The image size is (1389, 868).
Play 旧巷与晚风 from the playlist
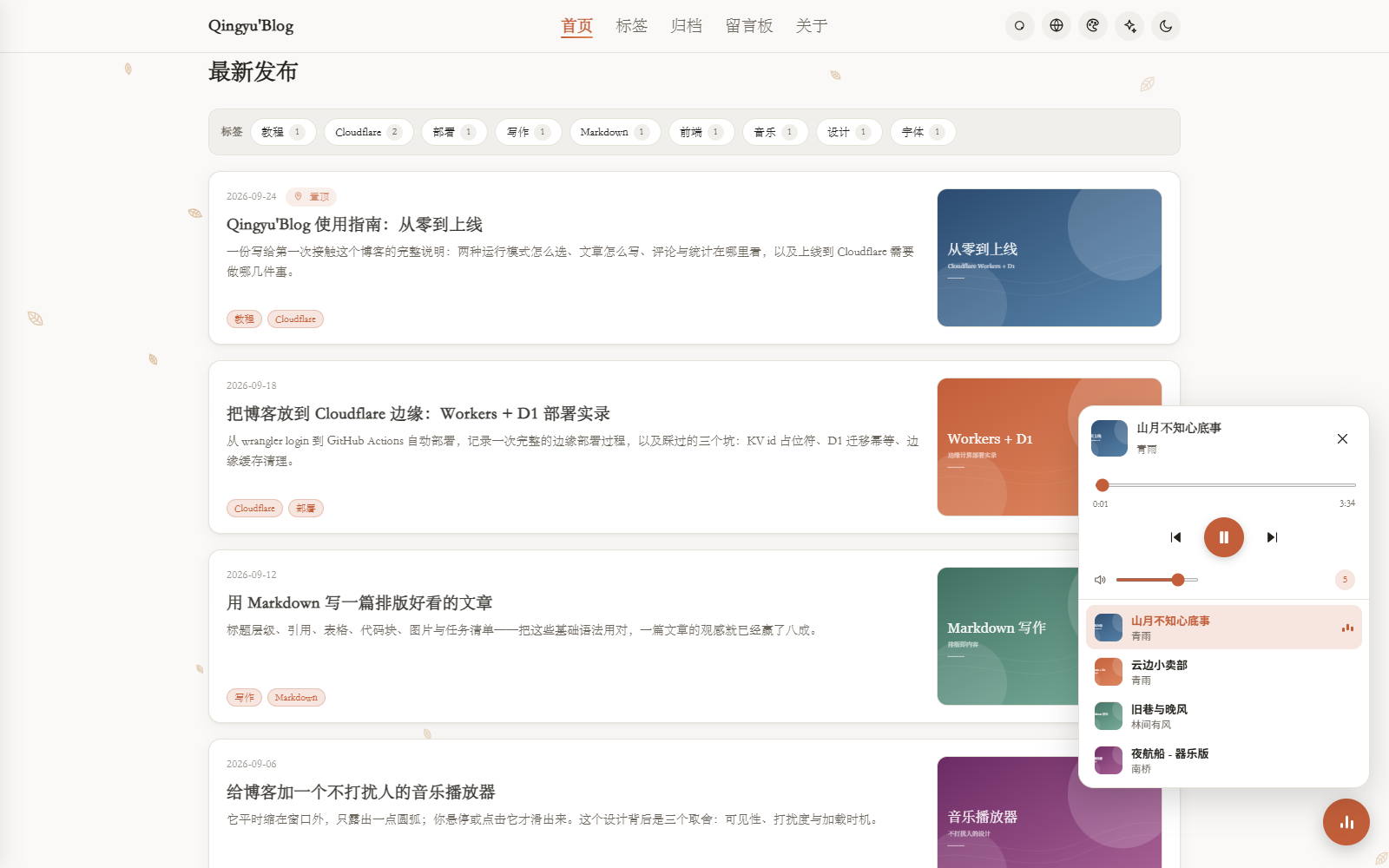(1224, 716)
